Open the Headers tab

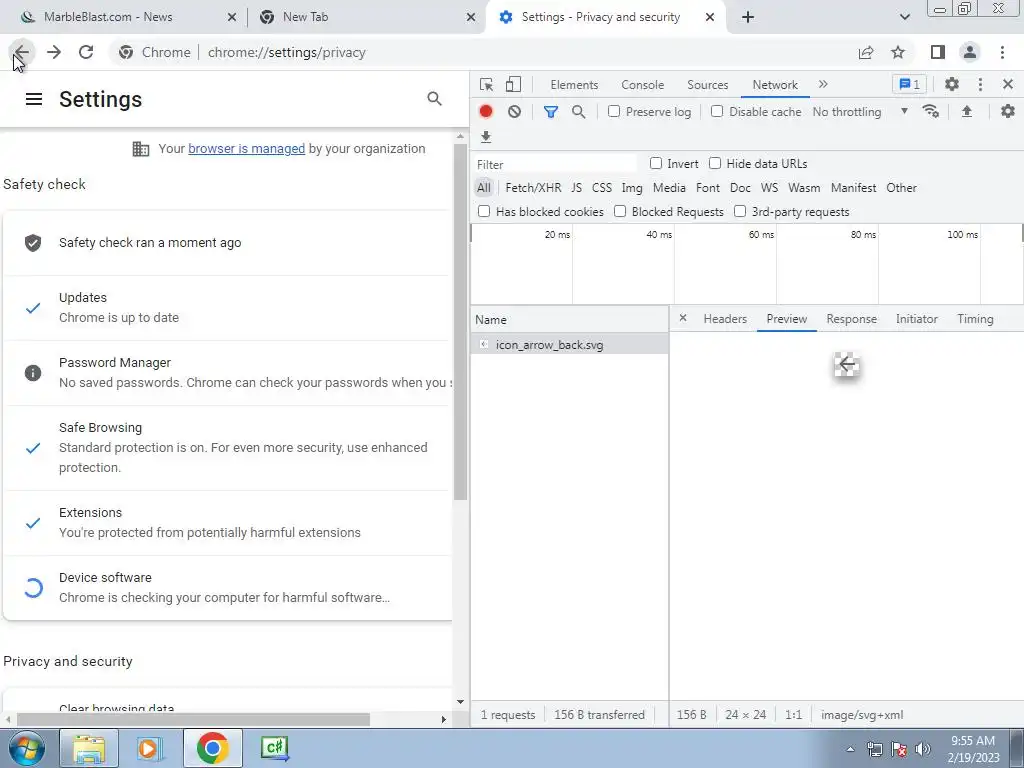coord(725,319)
